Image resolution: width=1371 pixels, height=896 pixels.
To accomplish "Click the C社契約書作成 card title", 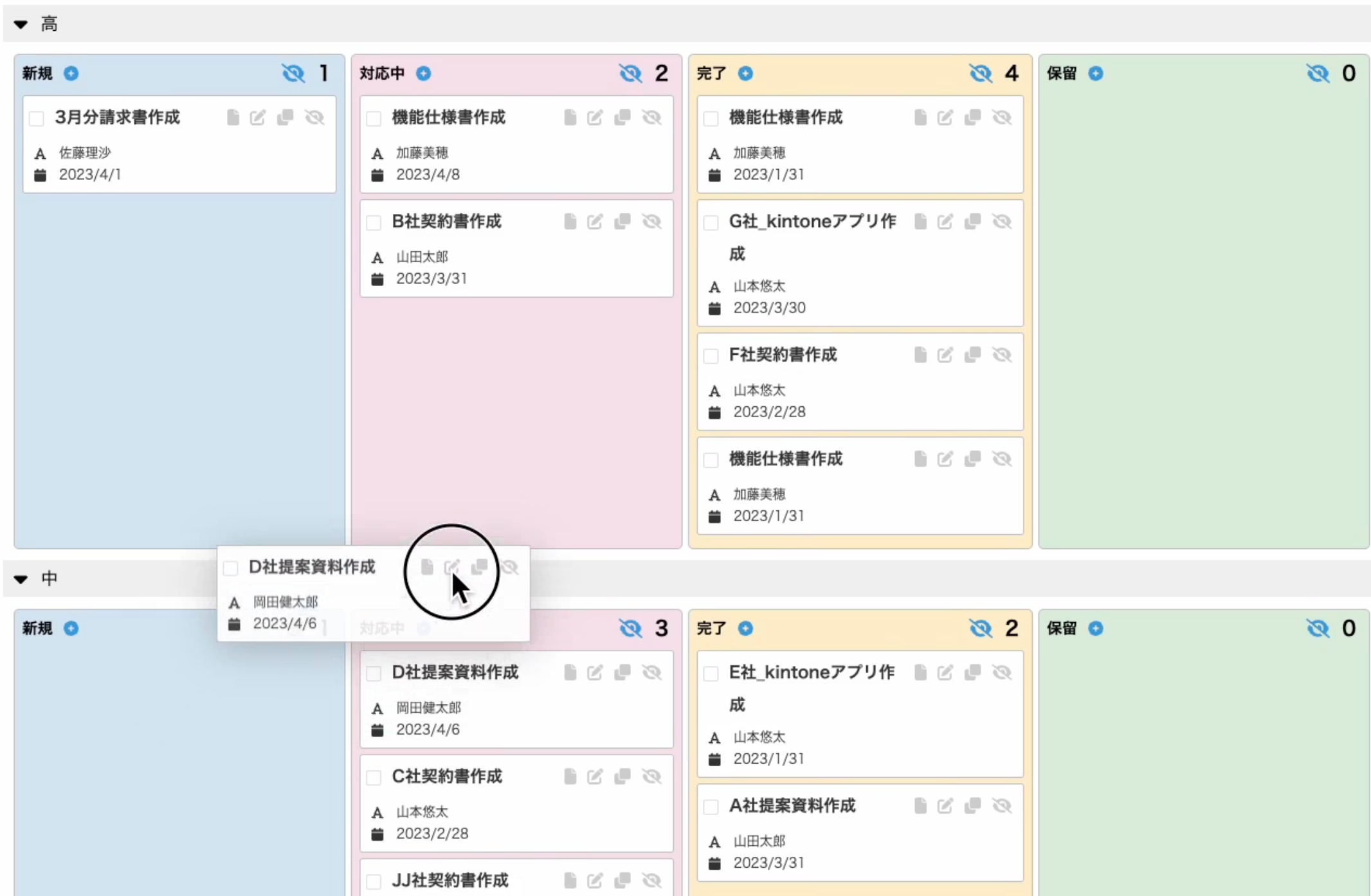I will (x=447, y=776).
